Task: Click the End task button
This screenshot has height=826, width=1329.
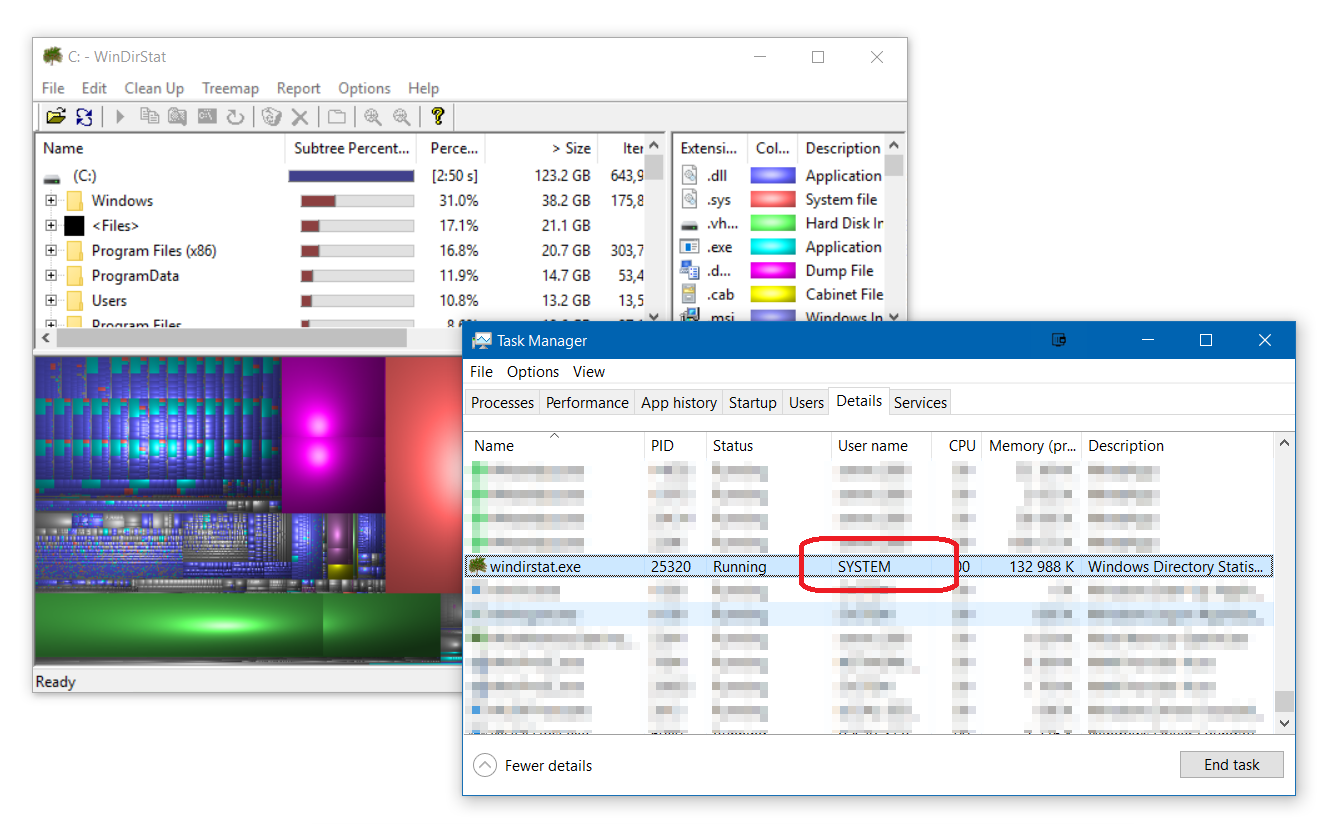Action: pyautogui.click(x=1231, y=765)
